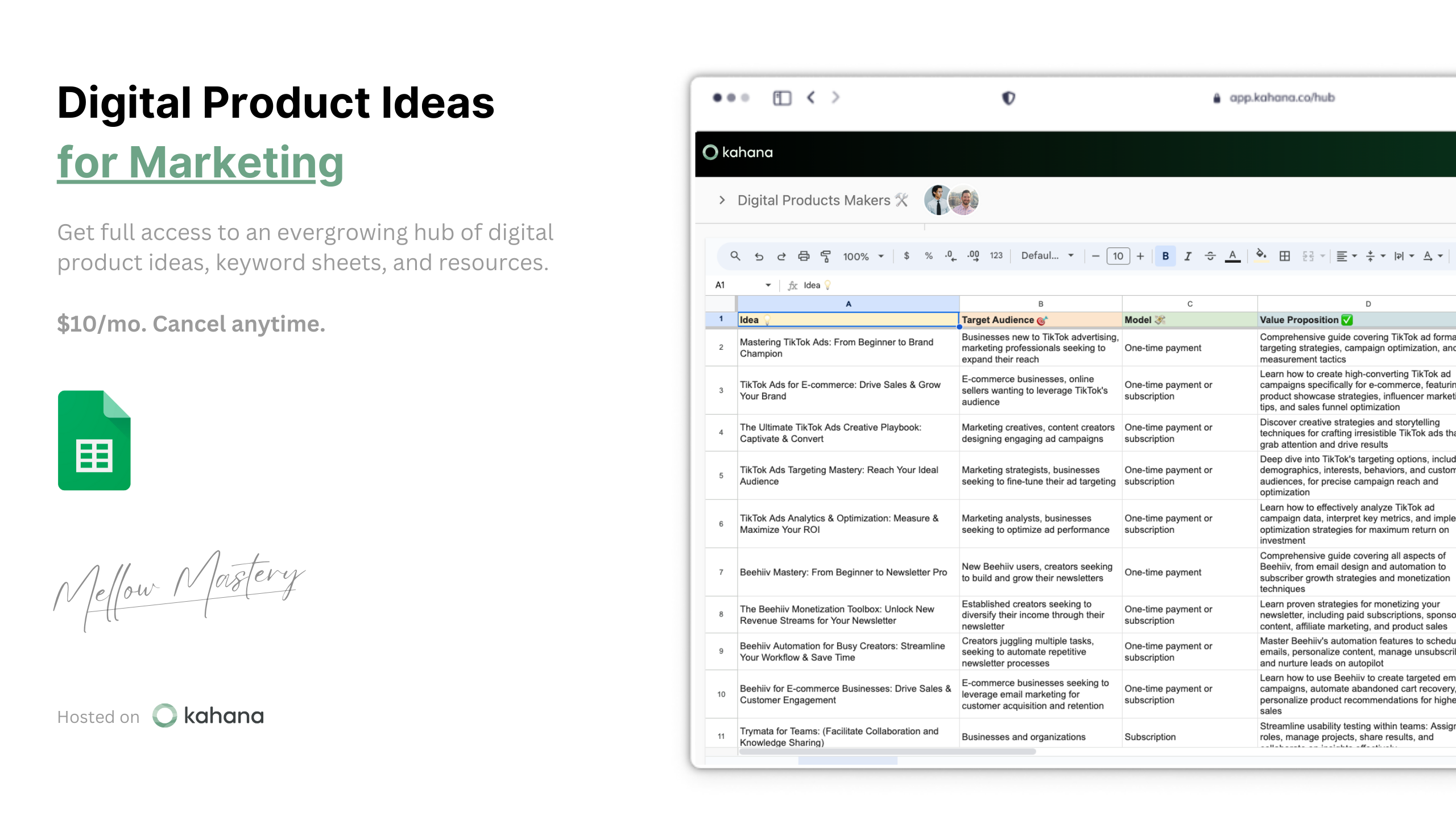This screenshot has height=819, width=1456.
Task: Select row 7 header
Action: point(721,572)
